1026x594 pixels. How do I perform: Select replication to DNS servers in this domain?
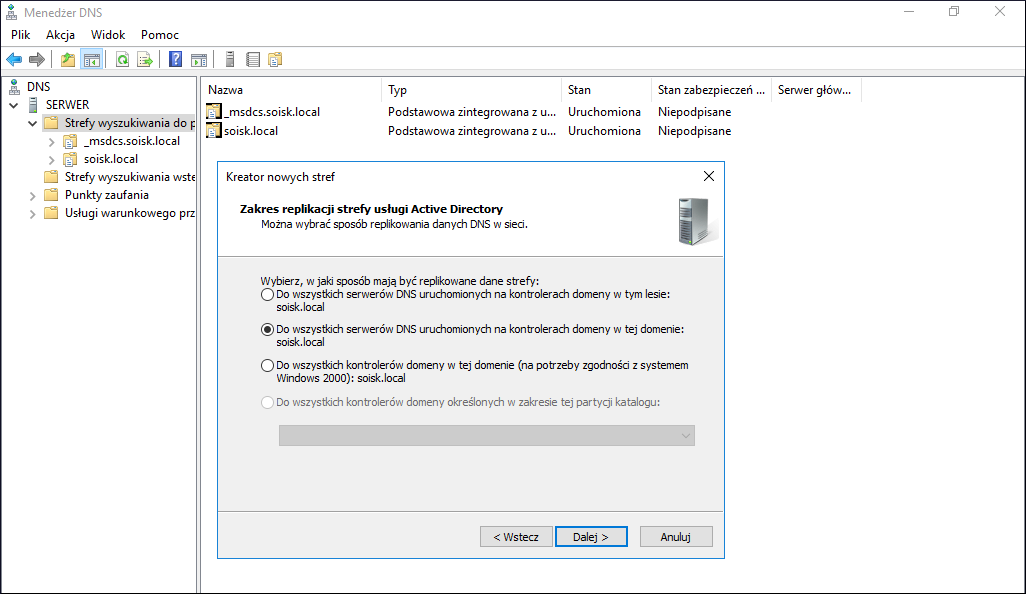point(267,330)
